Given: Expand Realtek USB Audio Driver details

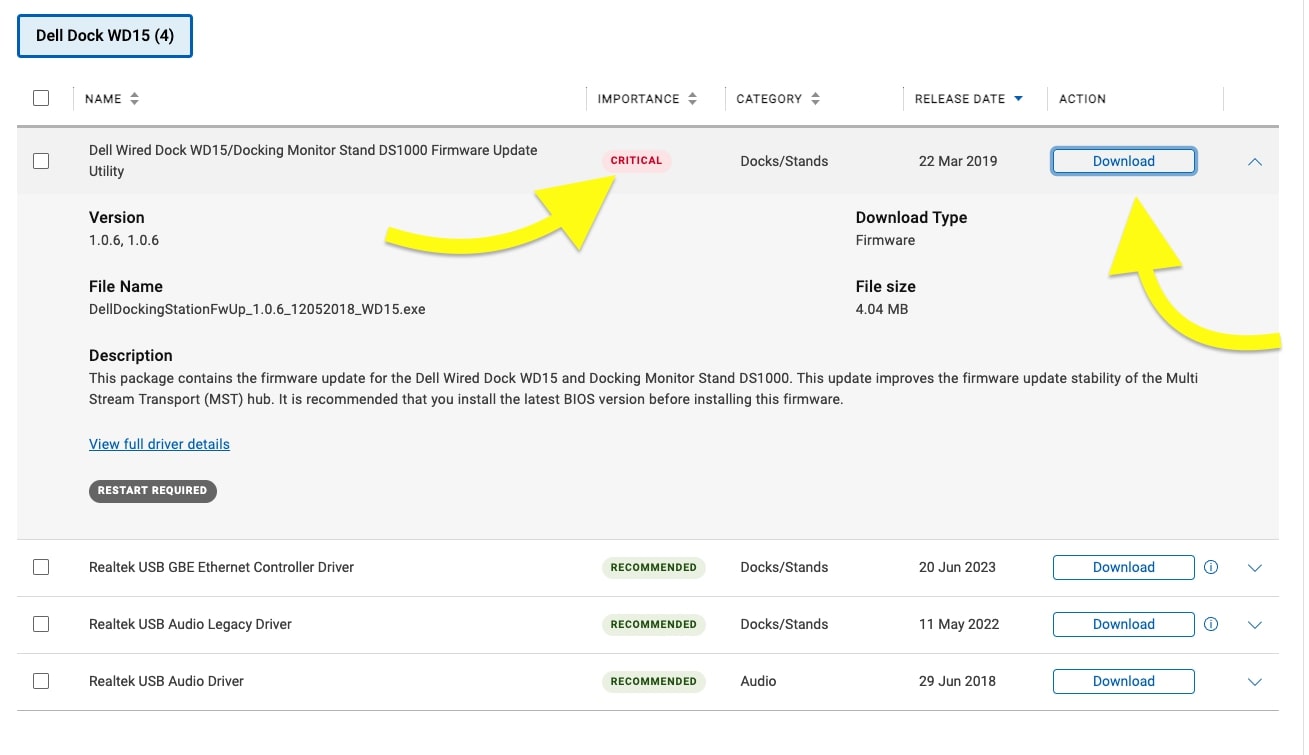Looking at the screenshot, I should tap(1256, 682).
